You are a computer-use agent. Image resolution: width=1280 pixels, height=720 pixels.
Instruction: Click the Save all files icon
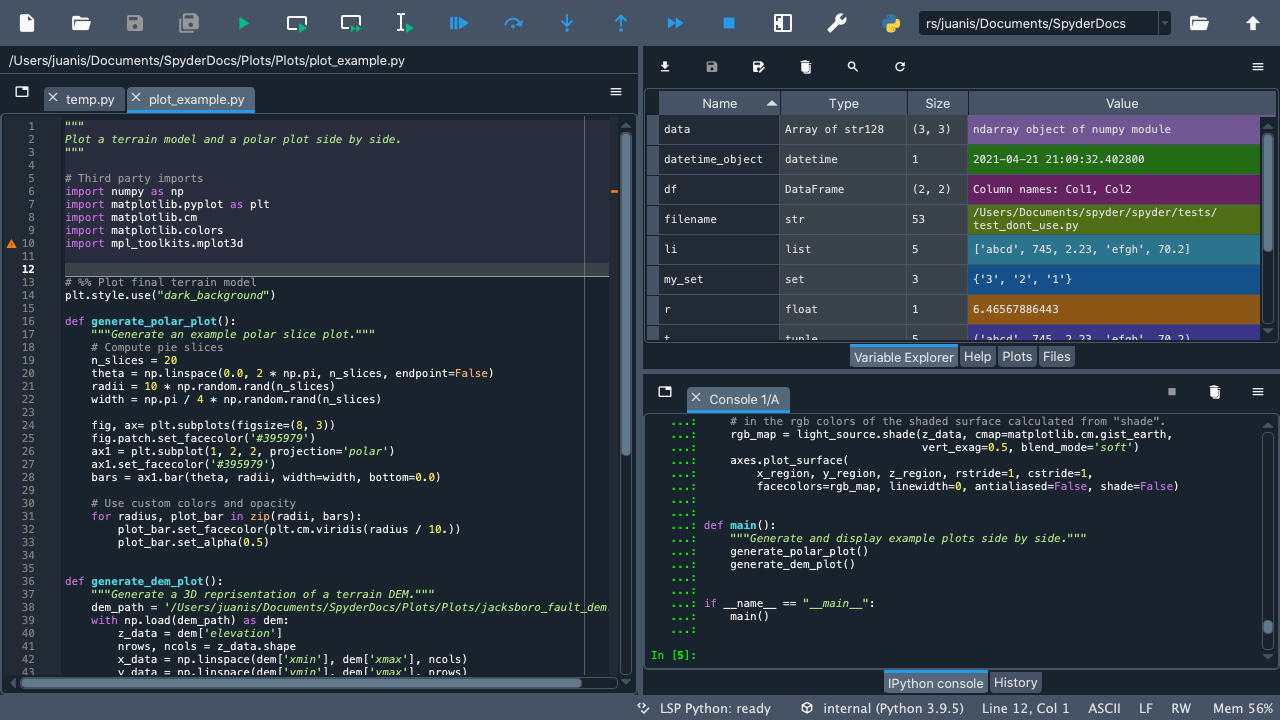(189, 23)
